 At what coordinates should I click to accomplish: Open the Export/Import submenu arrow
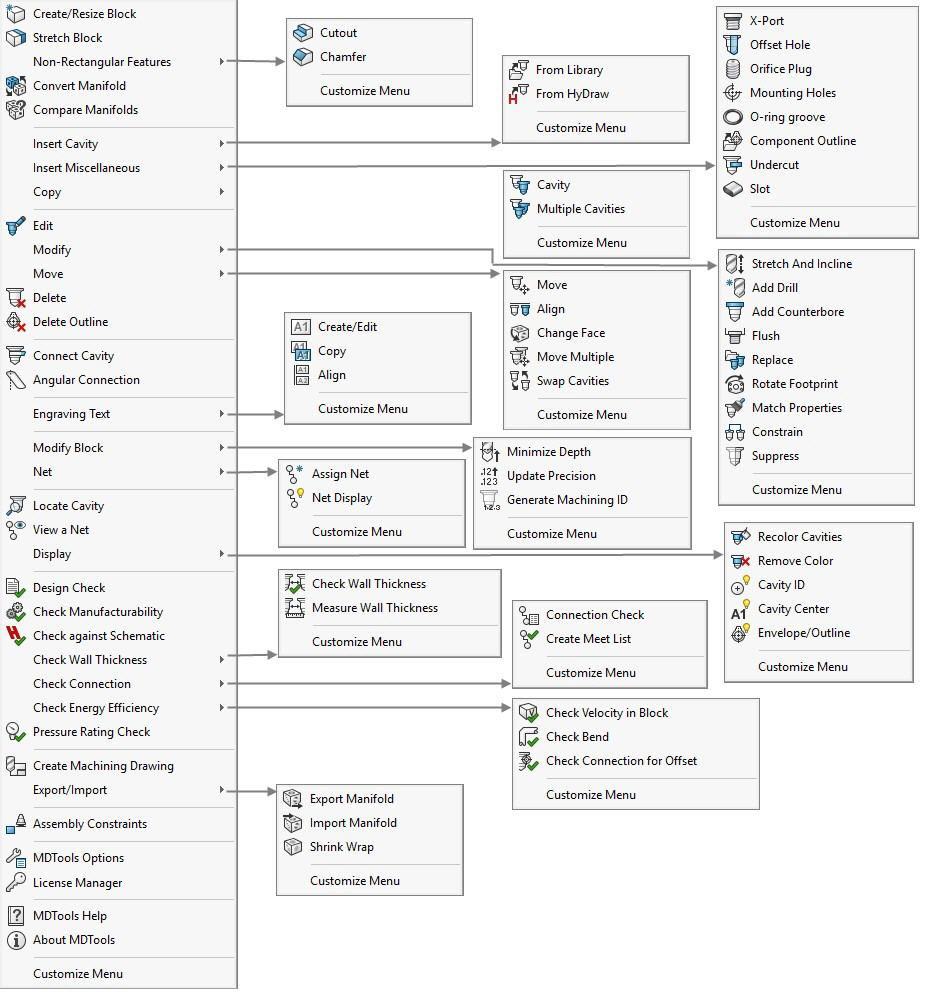221,790
